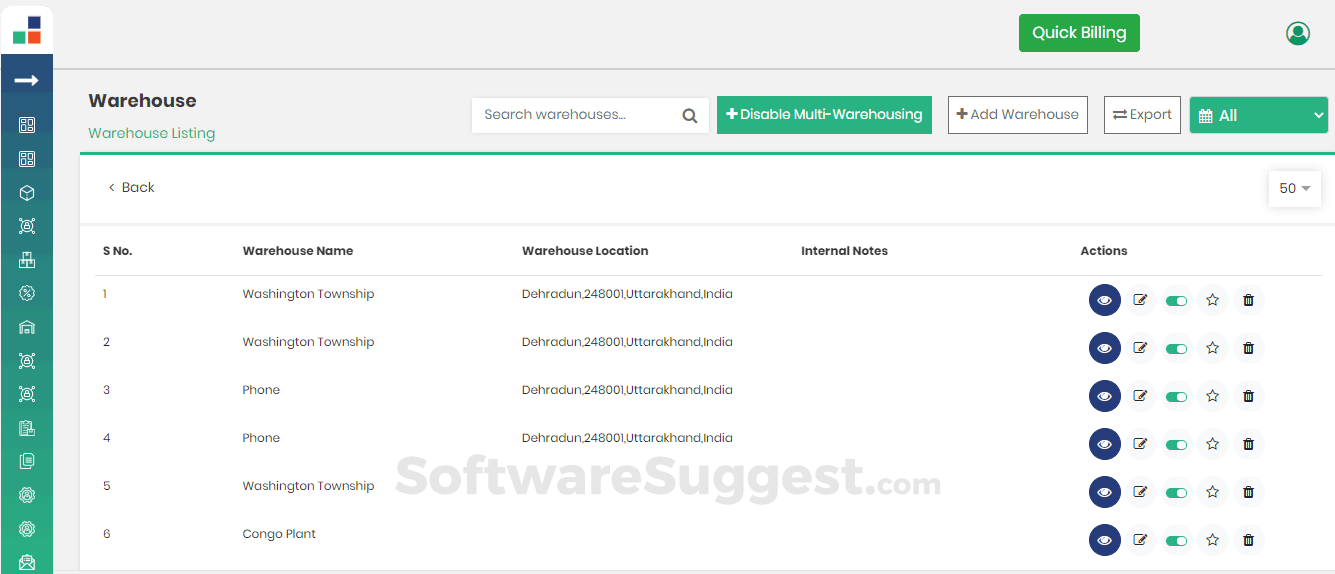The image size is (1335, 574).
Task: Open the All filter dropdown
Action: click(x=1258, y=115)
